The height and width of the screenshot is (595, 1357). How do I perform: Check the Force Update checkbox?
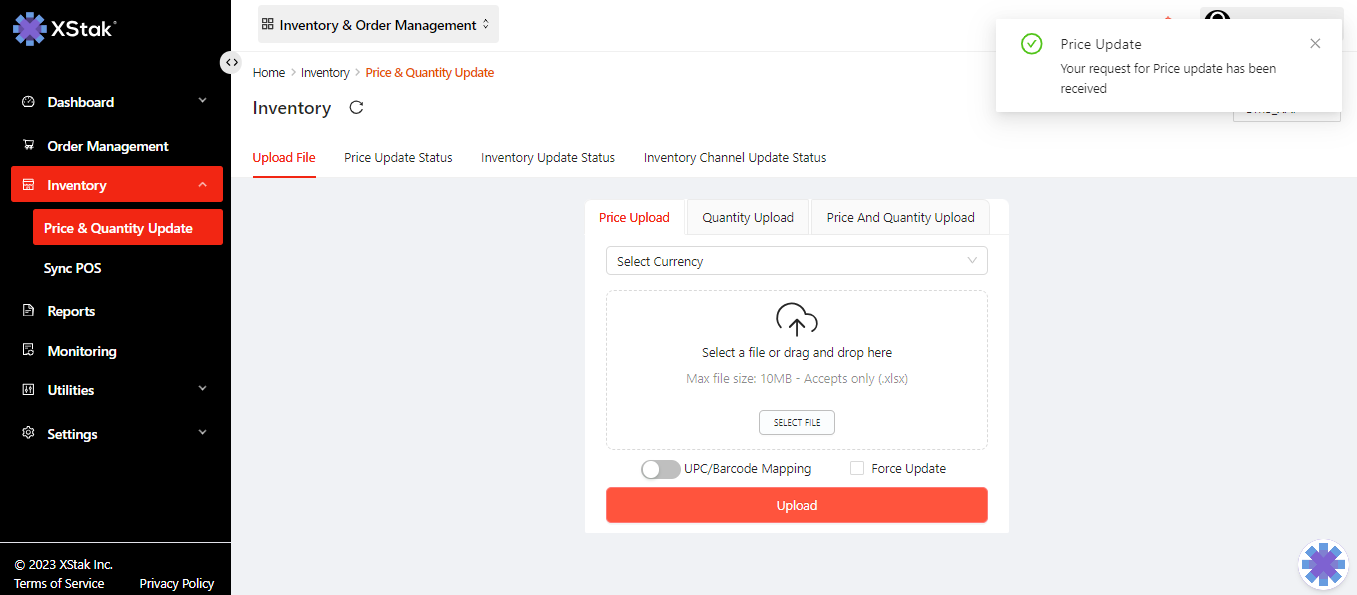(856, 468)
